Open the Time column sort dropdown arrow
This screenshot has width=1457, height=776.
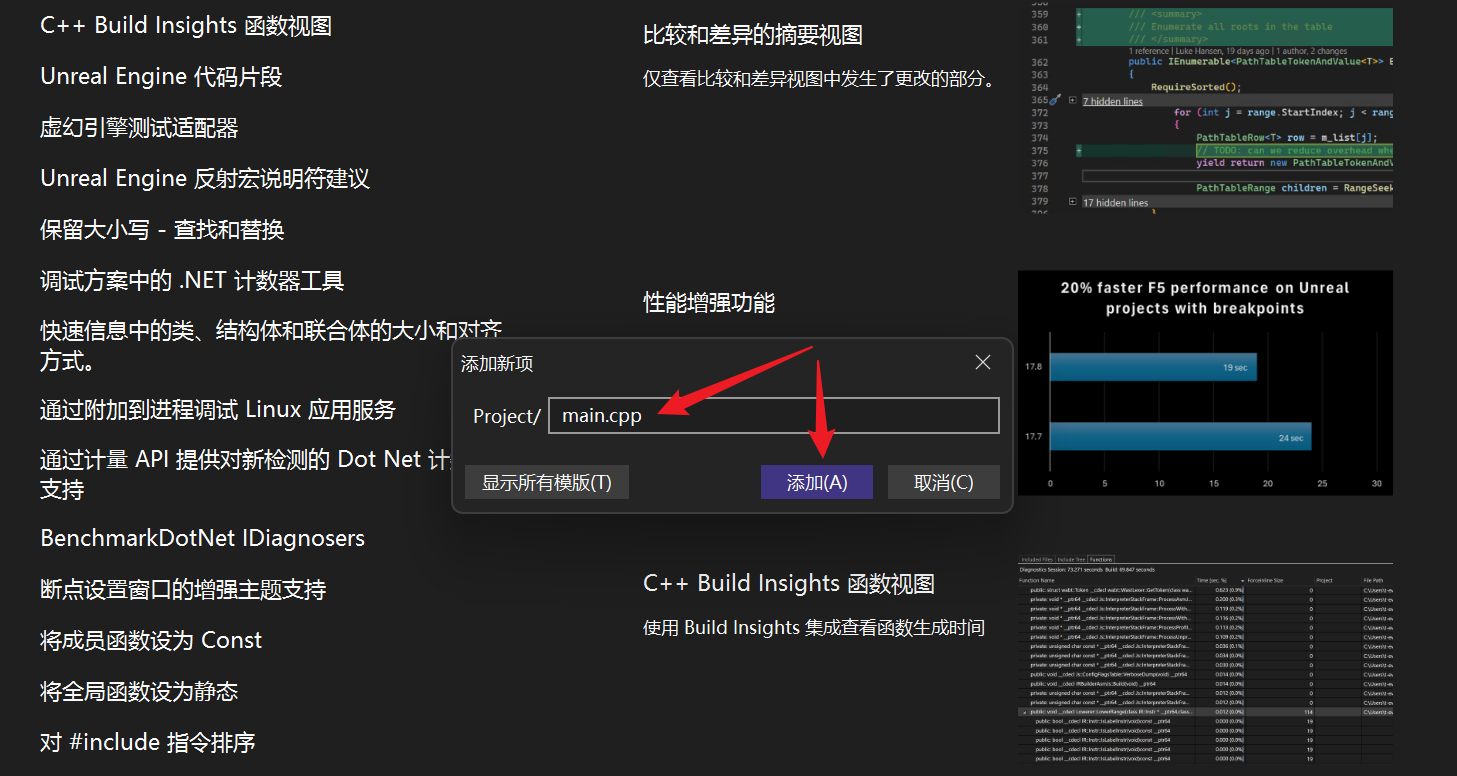click(1241, 581)
